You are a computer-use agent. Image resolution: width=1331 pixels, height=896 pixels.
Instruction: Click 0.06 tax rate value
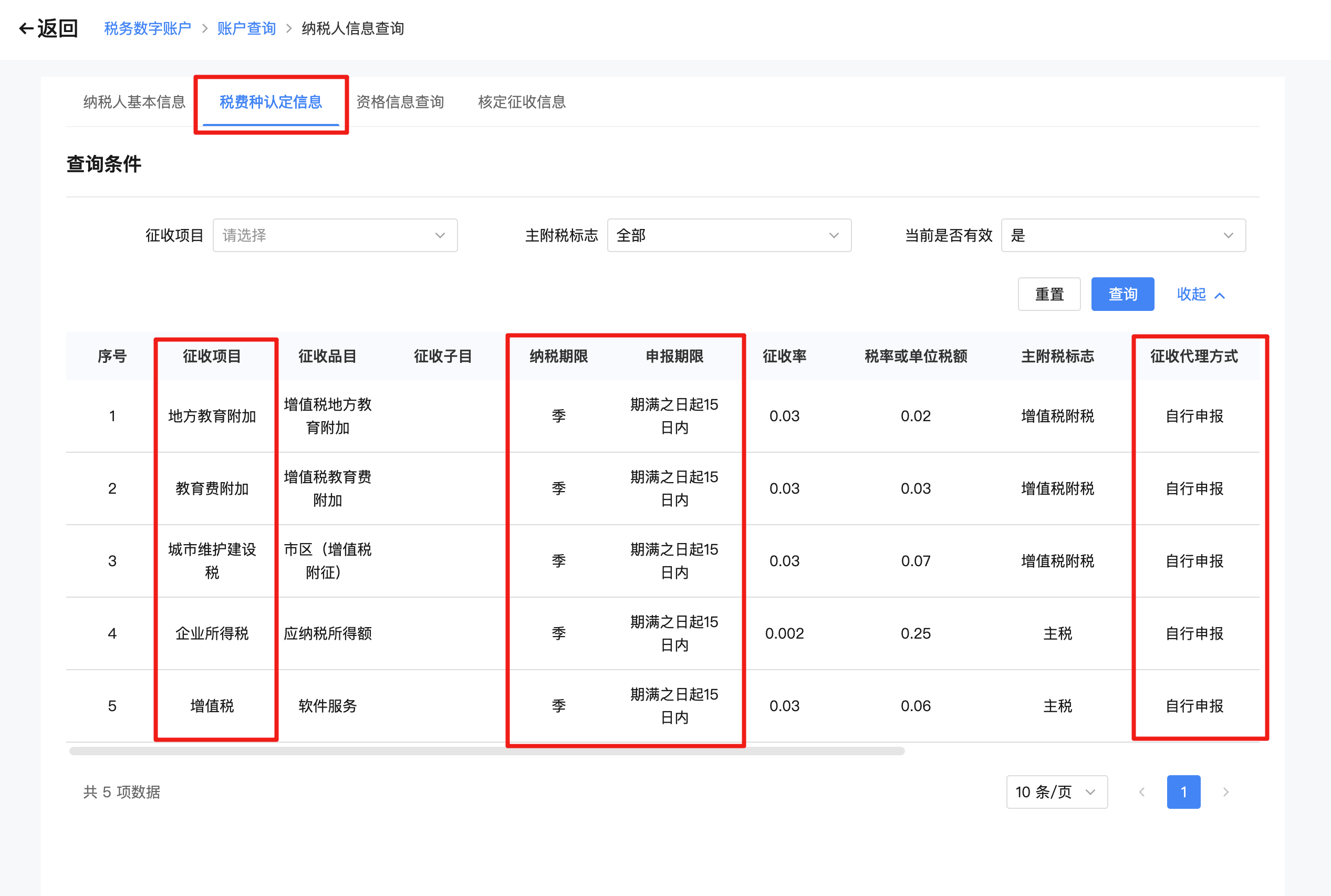(916, 706)
